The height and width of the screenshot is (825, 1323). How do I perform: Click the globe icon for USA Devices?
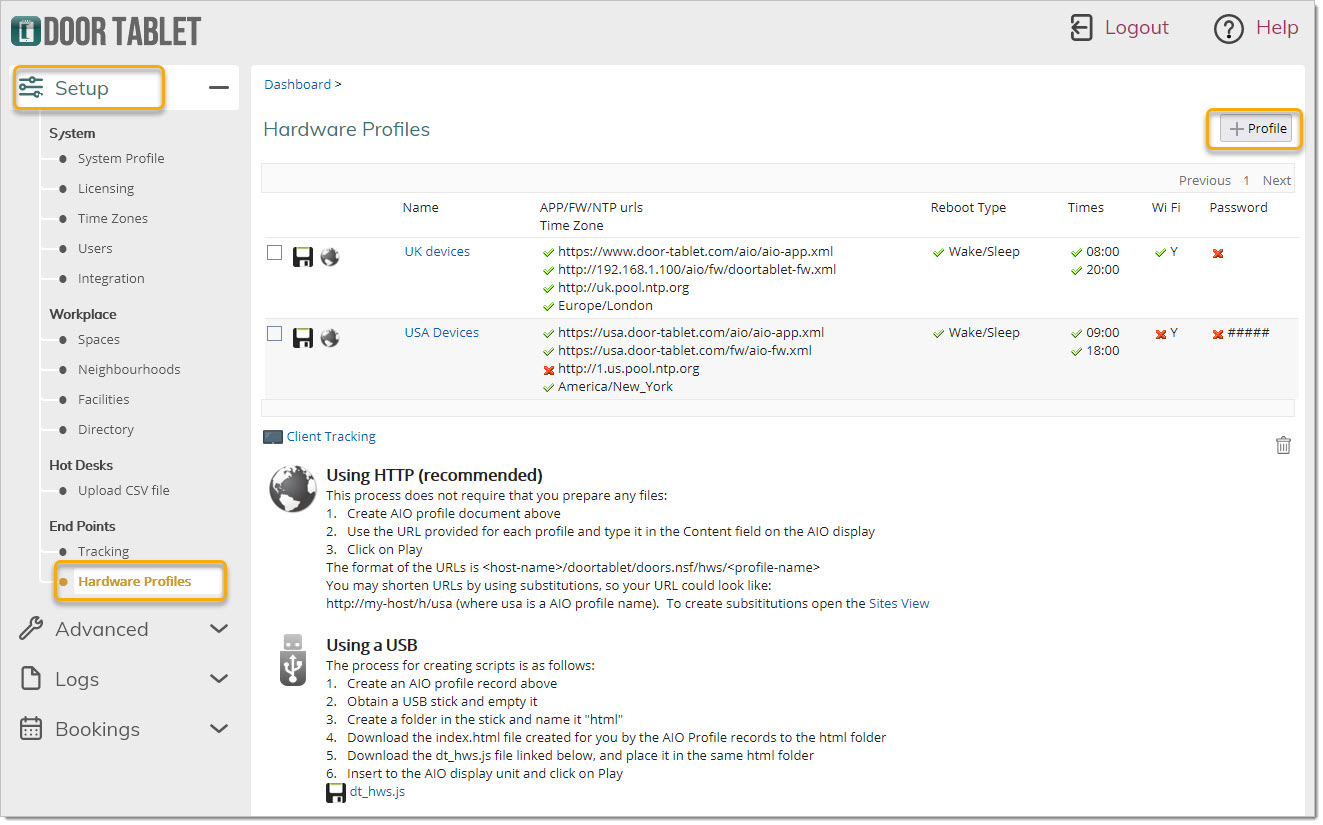[x=329, y=338]
